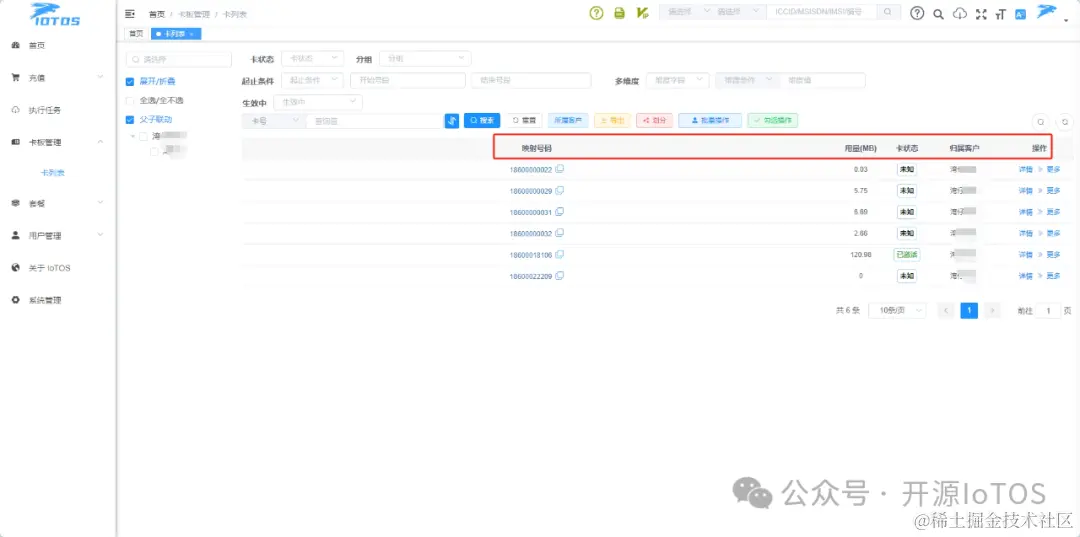
Task: Open the 分组 dropdown filter
Action: 425,59
